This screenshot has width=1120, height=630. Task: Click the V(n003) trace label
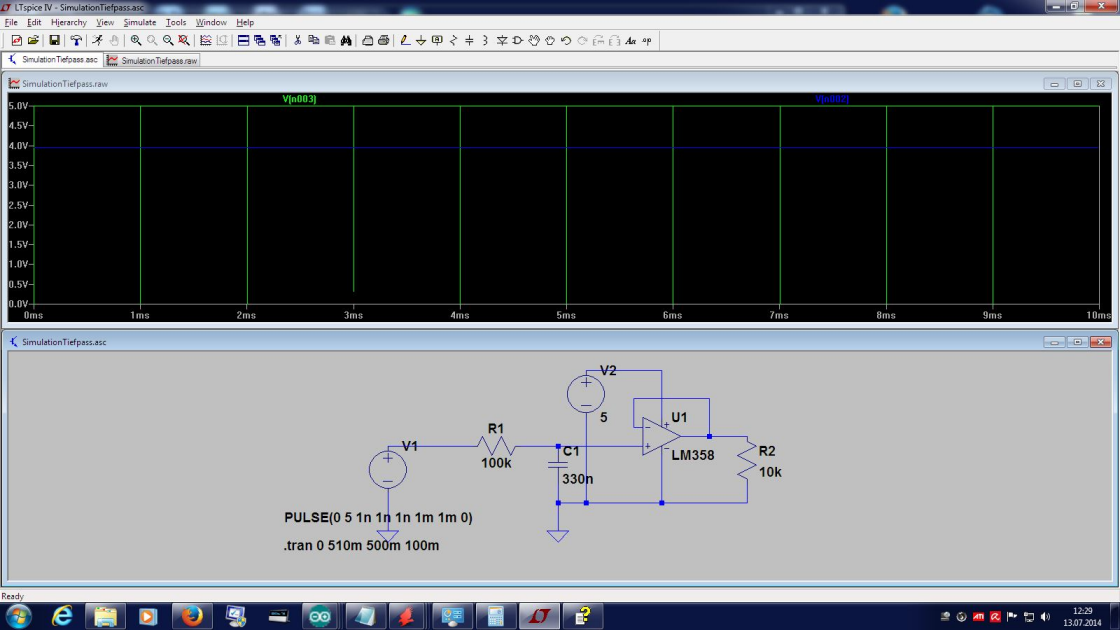299,99
